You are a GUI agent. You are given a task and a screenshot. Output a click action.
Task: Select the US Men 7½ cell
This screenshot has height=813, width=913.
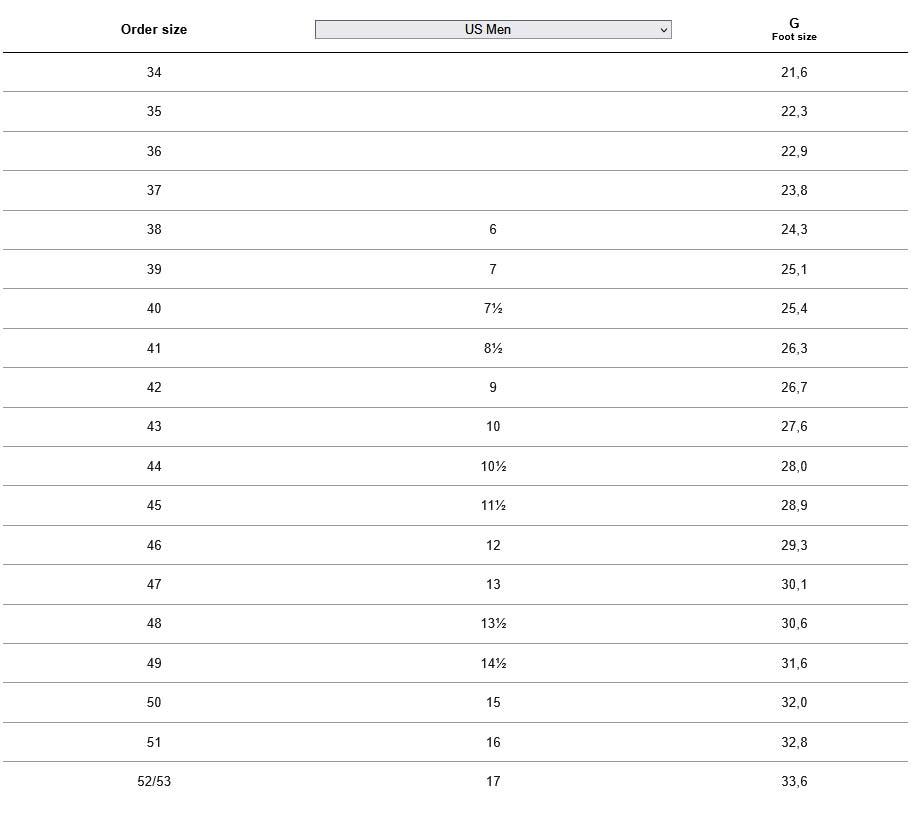(x=493, y=308)
